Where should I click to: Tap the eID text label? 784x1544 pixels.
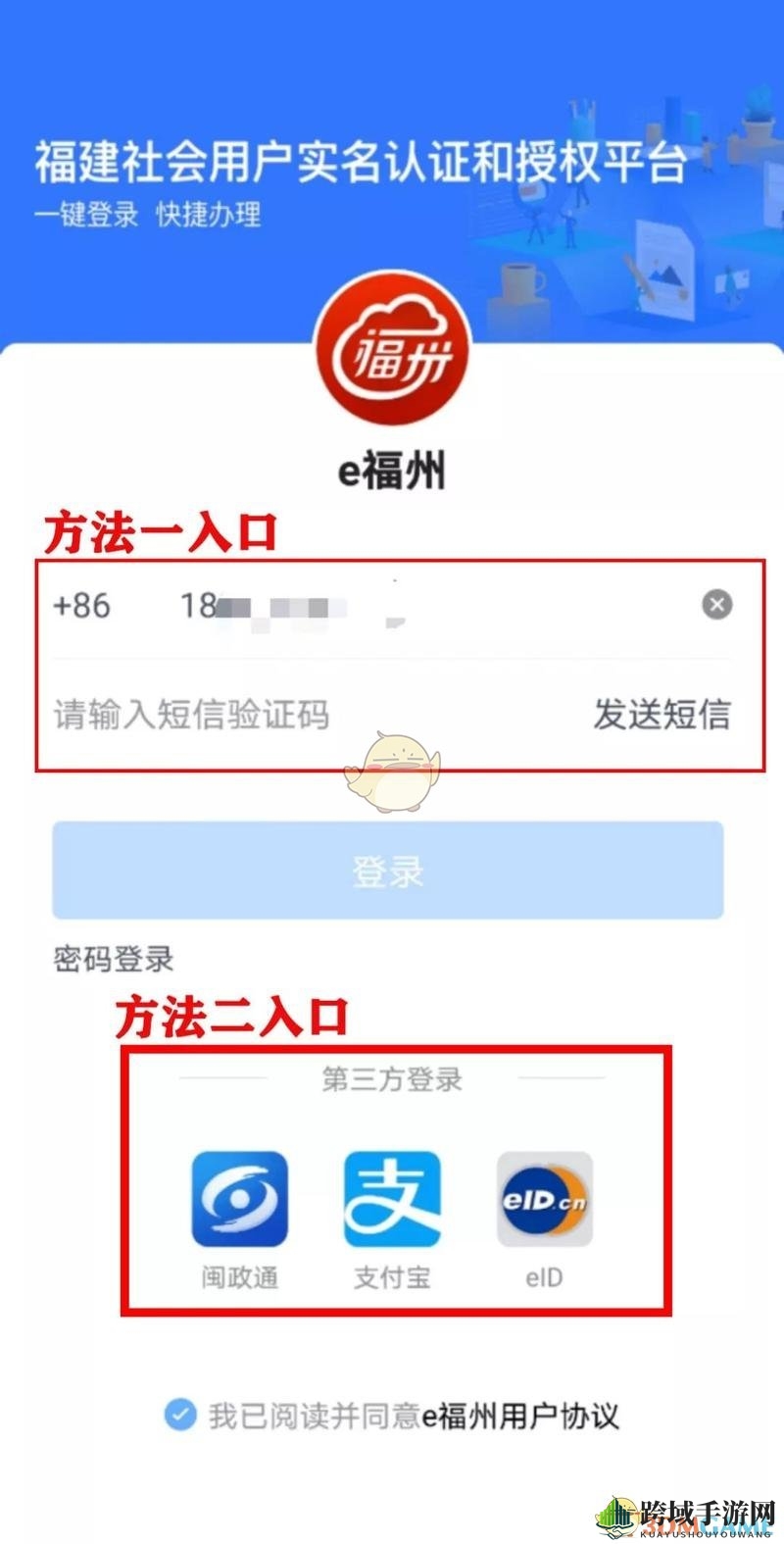coord(544,1277)
